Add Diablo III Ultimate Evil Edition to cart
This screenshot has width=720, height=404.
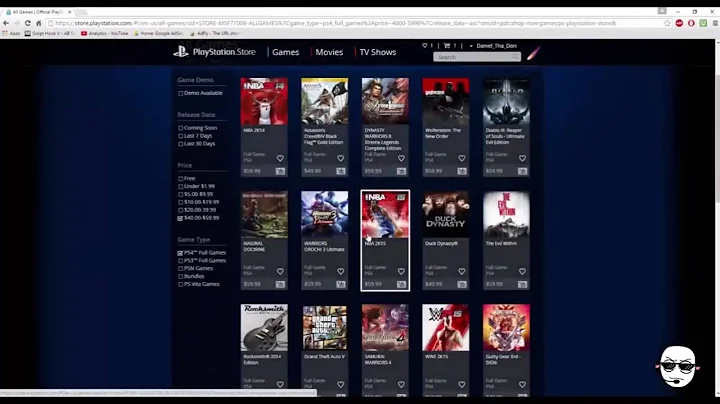click(523, 171)
